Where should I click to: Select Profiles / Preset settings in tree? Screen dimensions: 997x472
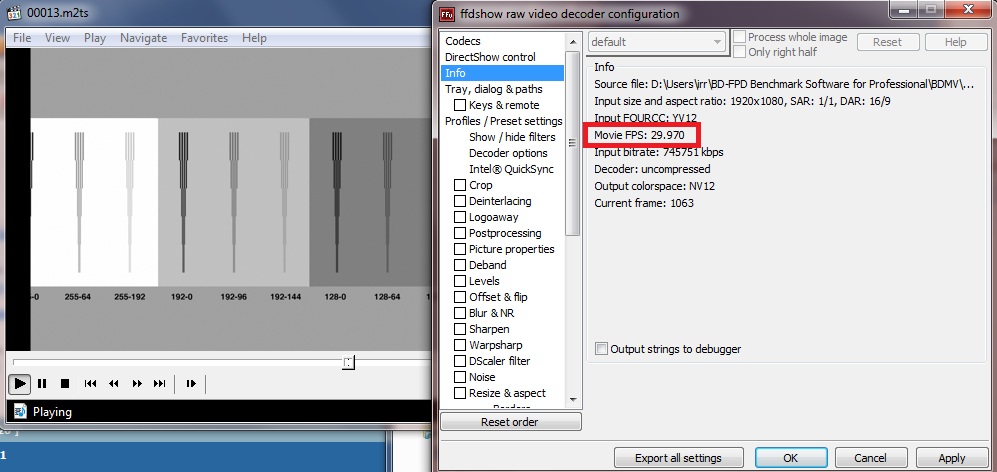[503, 121]
